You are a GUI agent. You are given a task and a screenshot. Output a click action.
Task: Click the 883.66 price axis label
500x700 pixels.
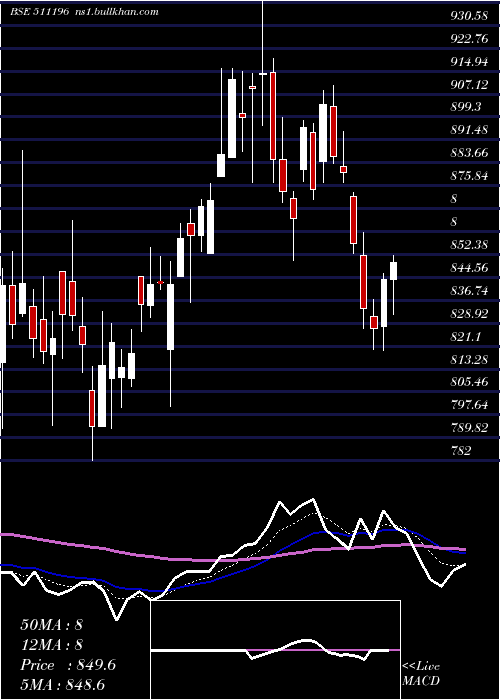(469, 153)
